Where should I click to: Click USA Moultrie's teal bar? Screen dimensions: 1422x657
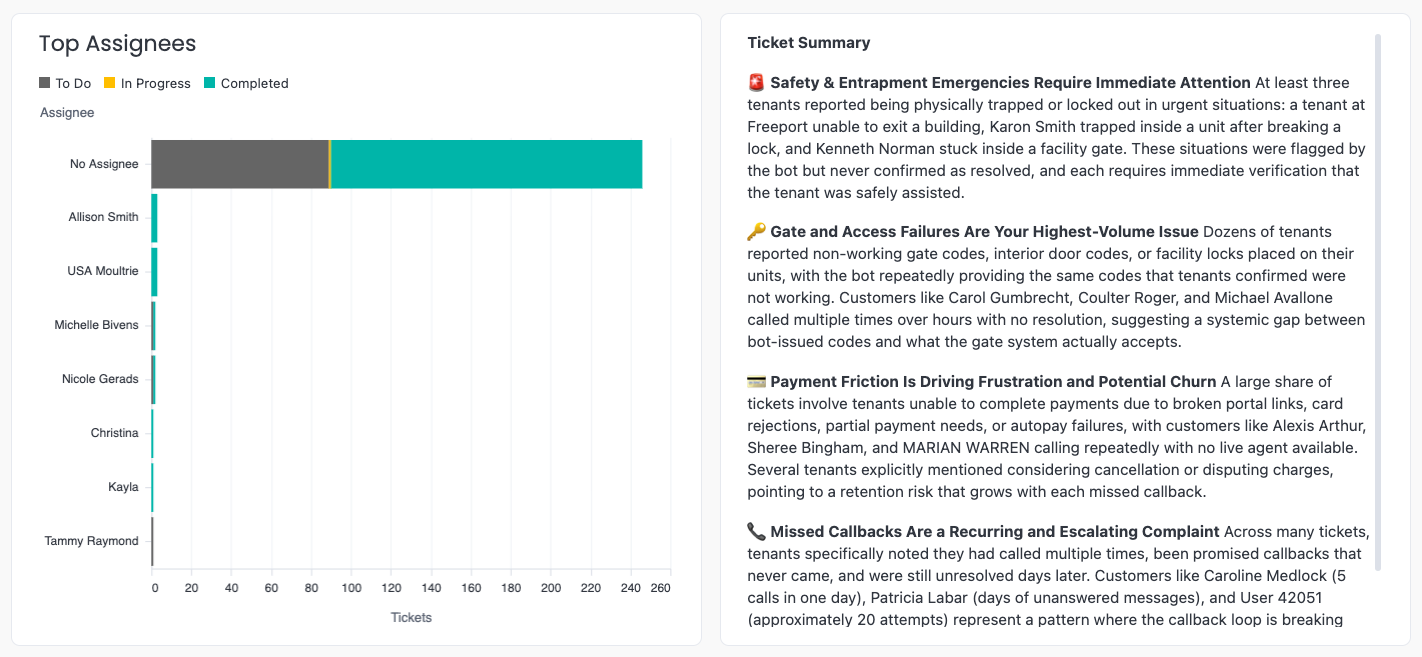(x=155, y=272)
